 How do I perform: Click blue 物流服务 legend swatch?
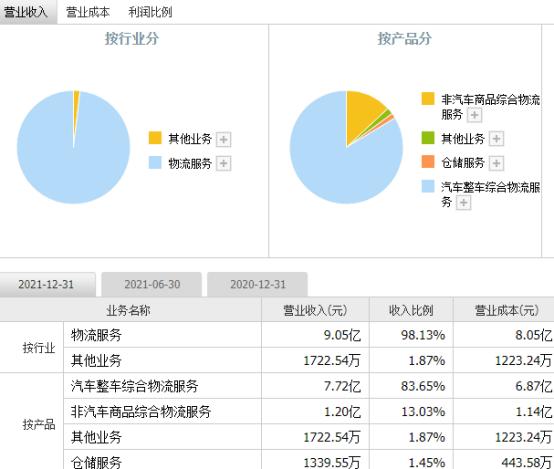pos(155,163)
